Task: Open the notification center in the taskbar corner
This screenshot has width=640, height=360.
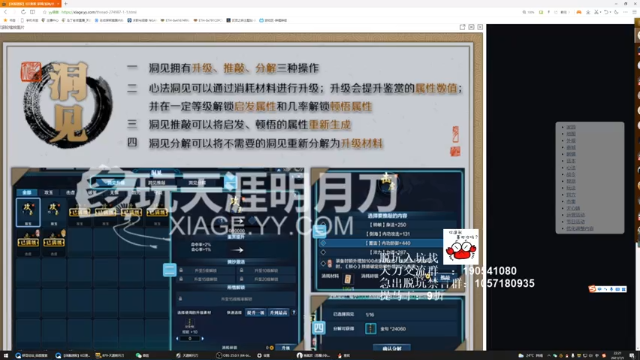Action: click(632, 356)
